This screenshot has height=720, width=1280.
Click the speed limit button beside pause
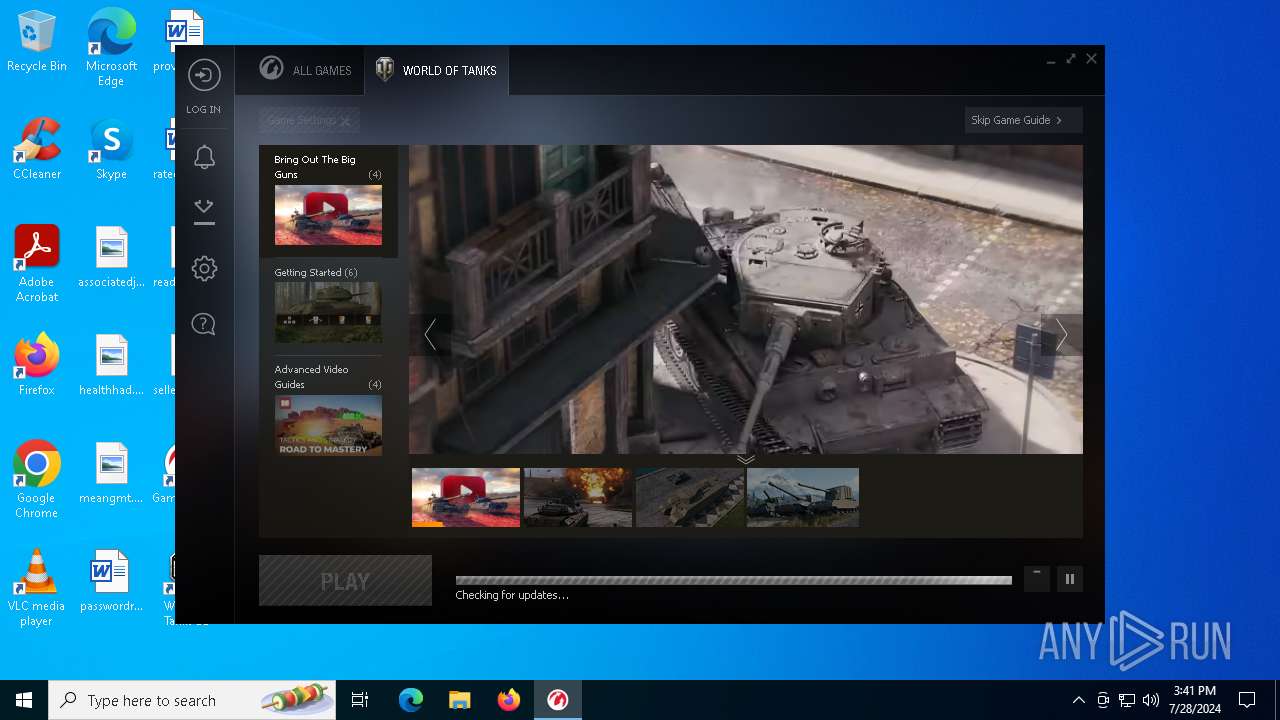pyautogui.click(x=1037, y=579)
